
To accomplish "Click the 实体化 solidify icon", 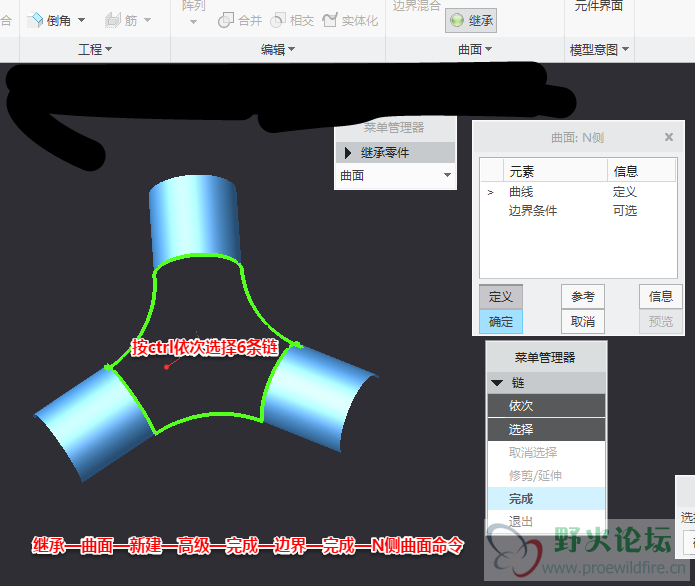I will pos(330,20).
